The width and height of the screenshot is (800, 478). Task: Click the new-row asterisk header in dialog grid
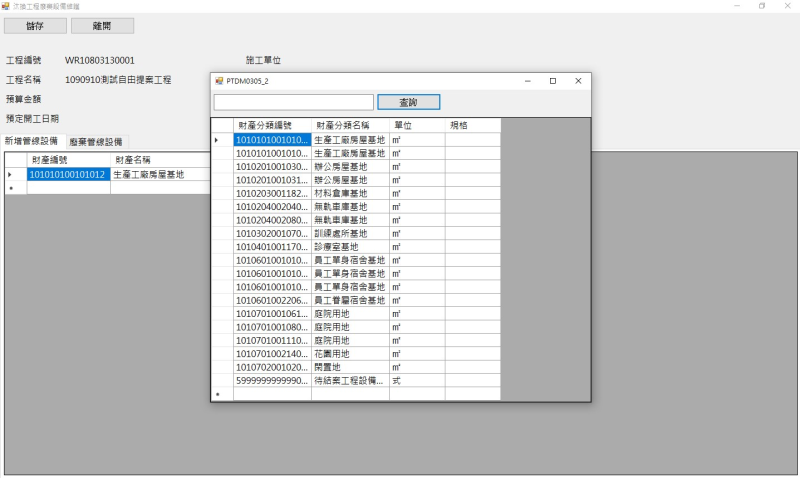point(222,394)
